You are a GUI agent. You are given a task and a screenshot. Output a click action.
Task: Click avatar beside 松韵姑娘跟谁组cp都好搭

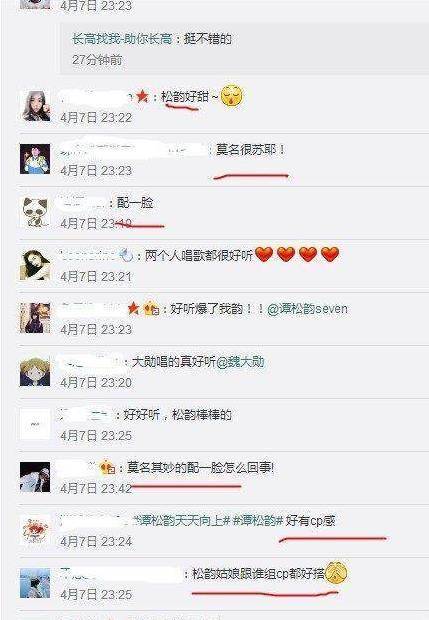[x=35, y=583]
